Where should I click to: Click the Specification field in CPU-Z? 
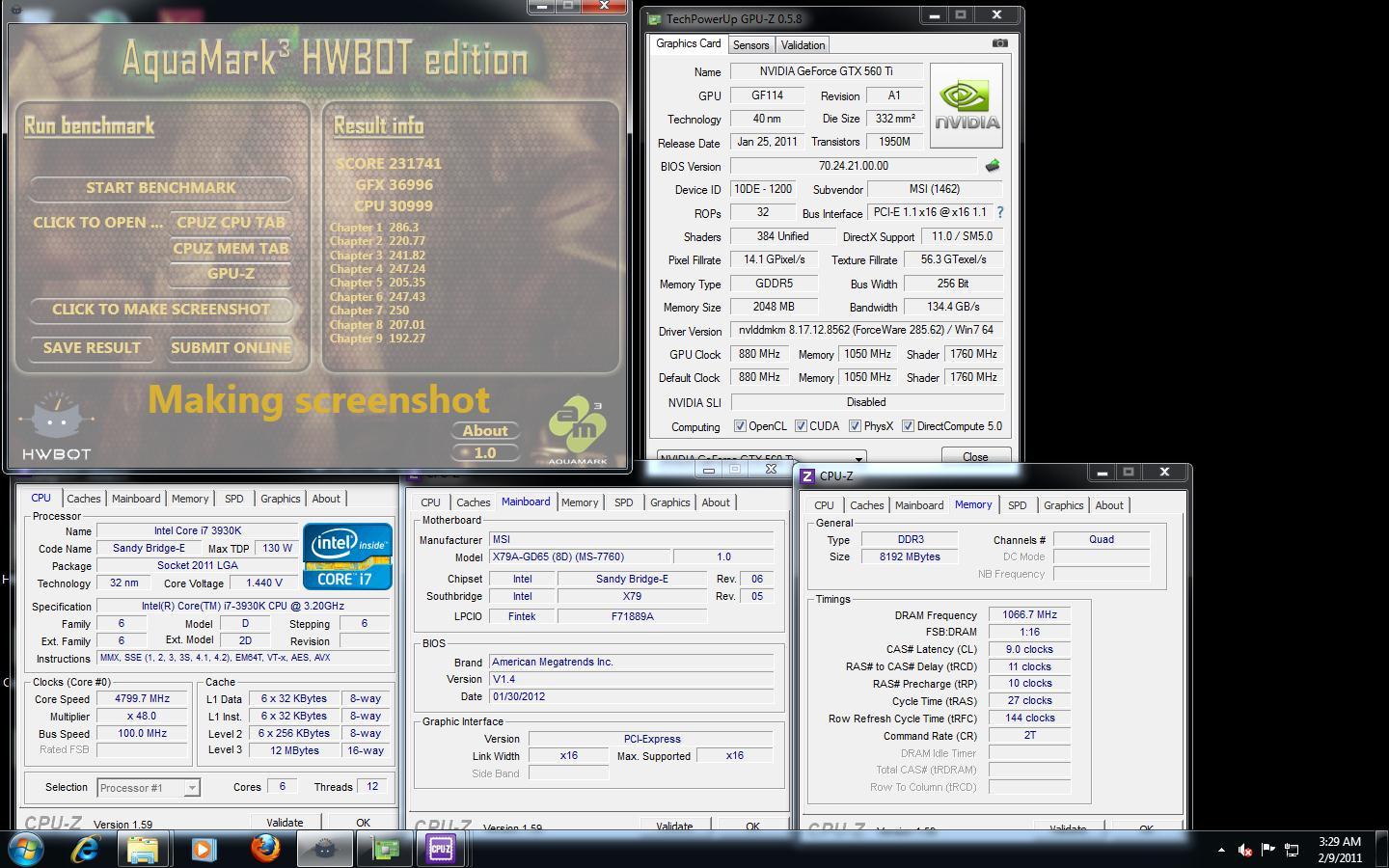243,607
